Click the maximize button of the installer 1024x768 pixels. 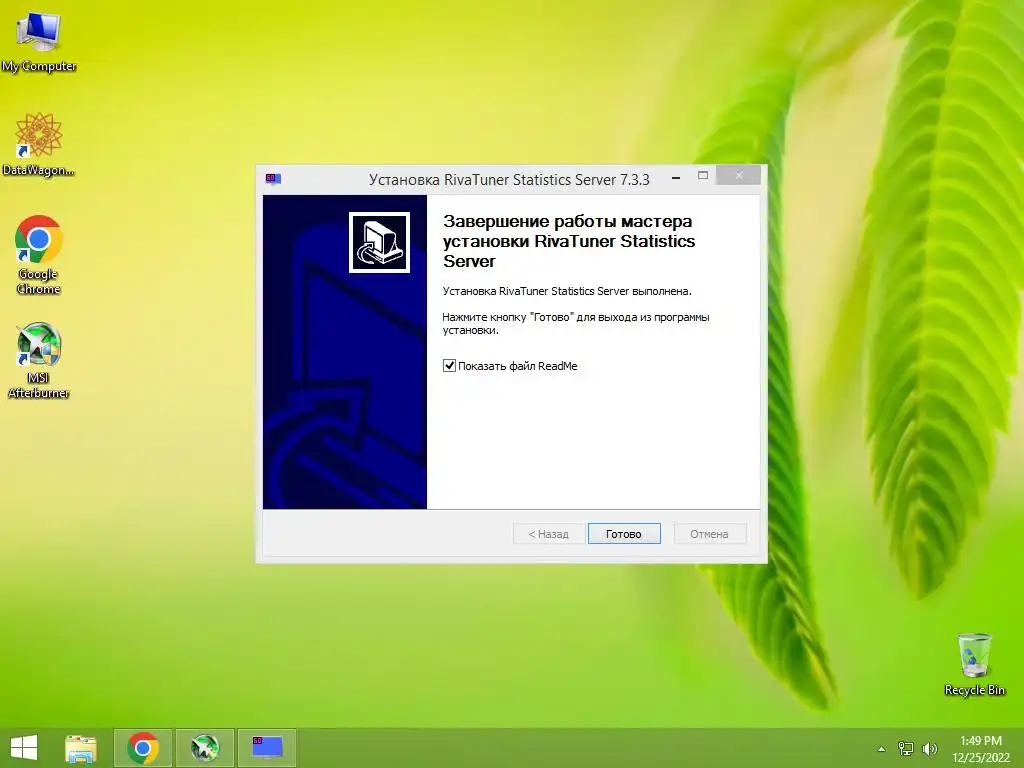point(703,175)
